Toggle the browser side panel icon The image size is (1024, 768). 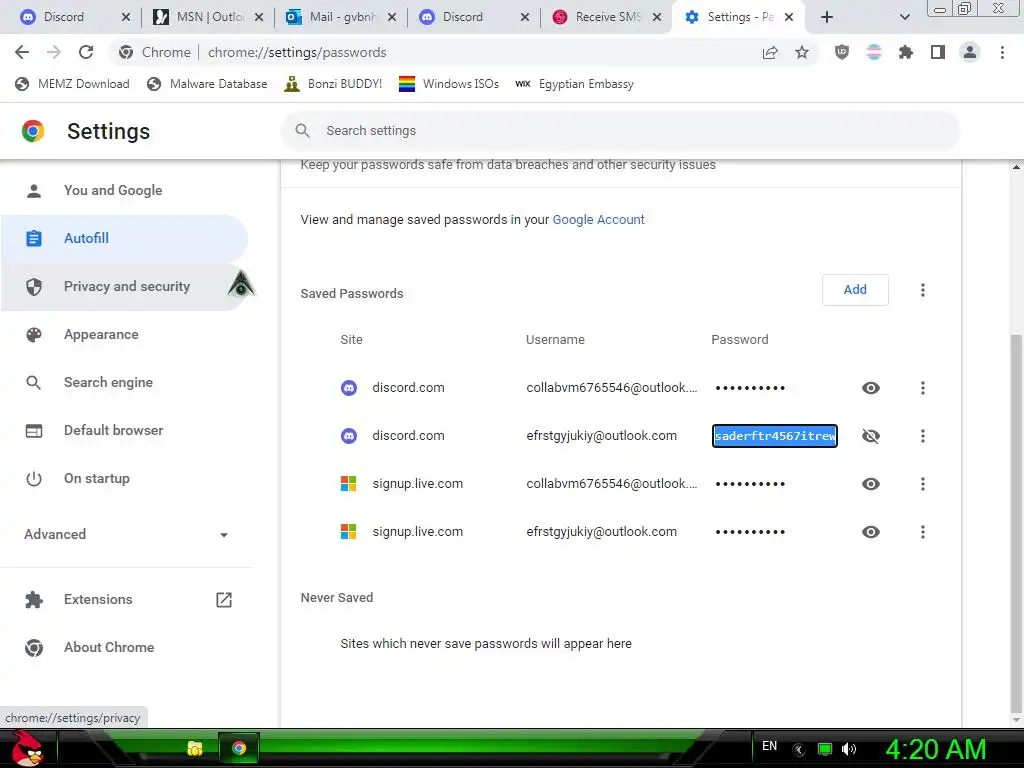[x=938, y=52]
